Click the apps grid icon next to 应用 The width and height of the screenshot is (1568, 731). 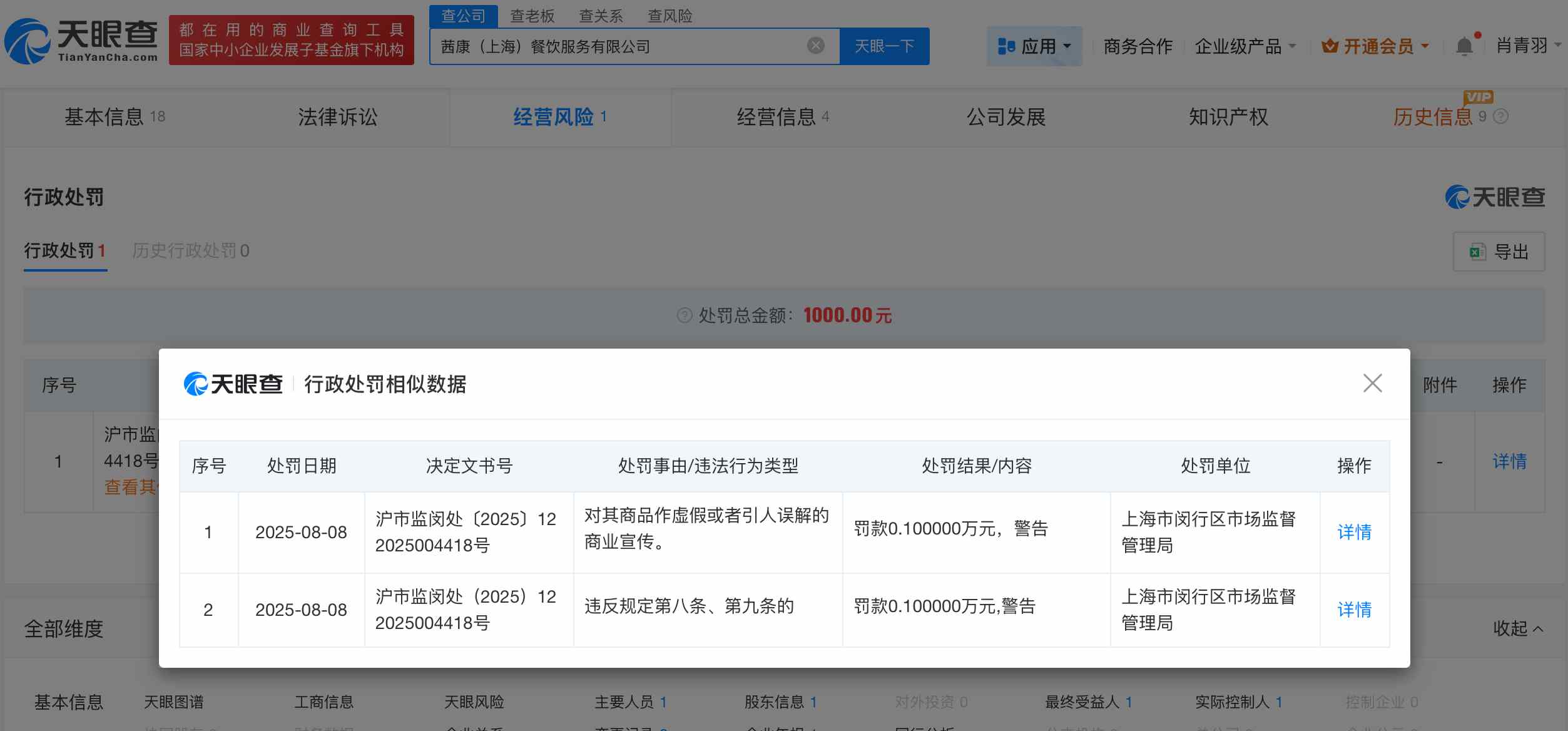1005,46
